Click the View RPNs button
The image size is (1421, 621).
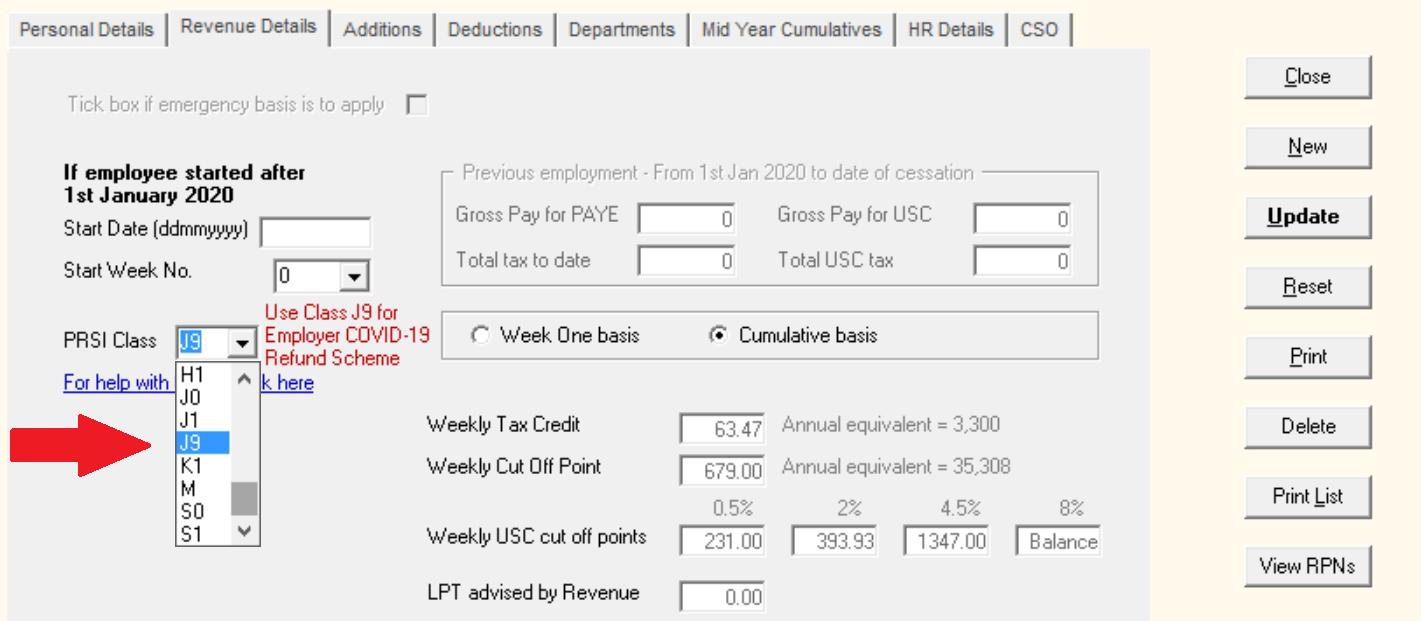[x=1307, y=566]
